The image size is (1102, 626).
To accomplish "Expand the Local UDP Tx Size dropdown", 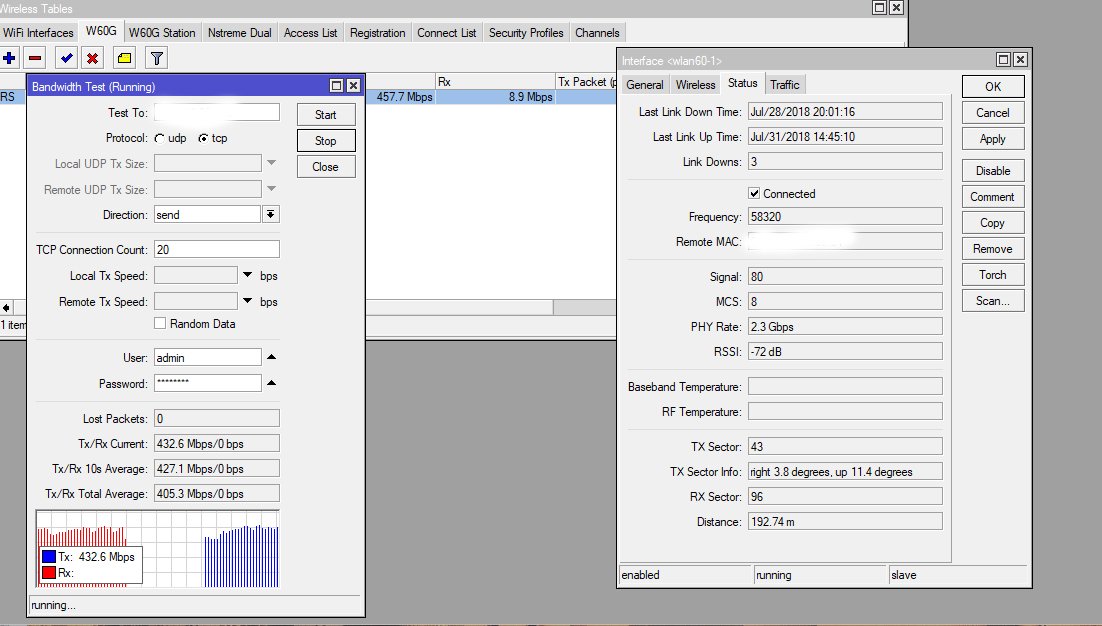I will click(x=271, y=163).
